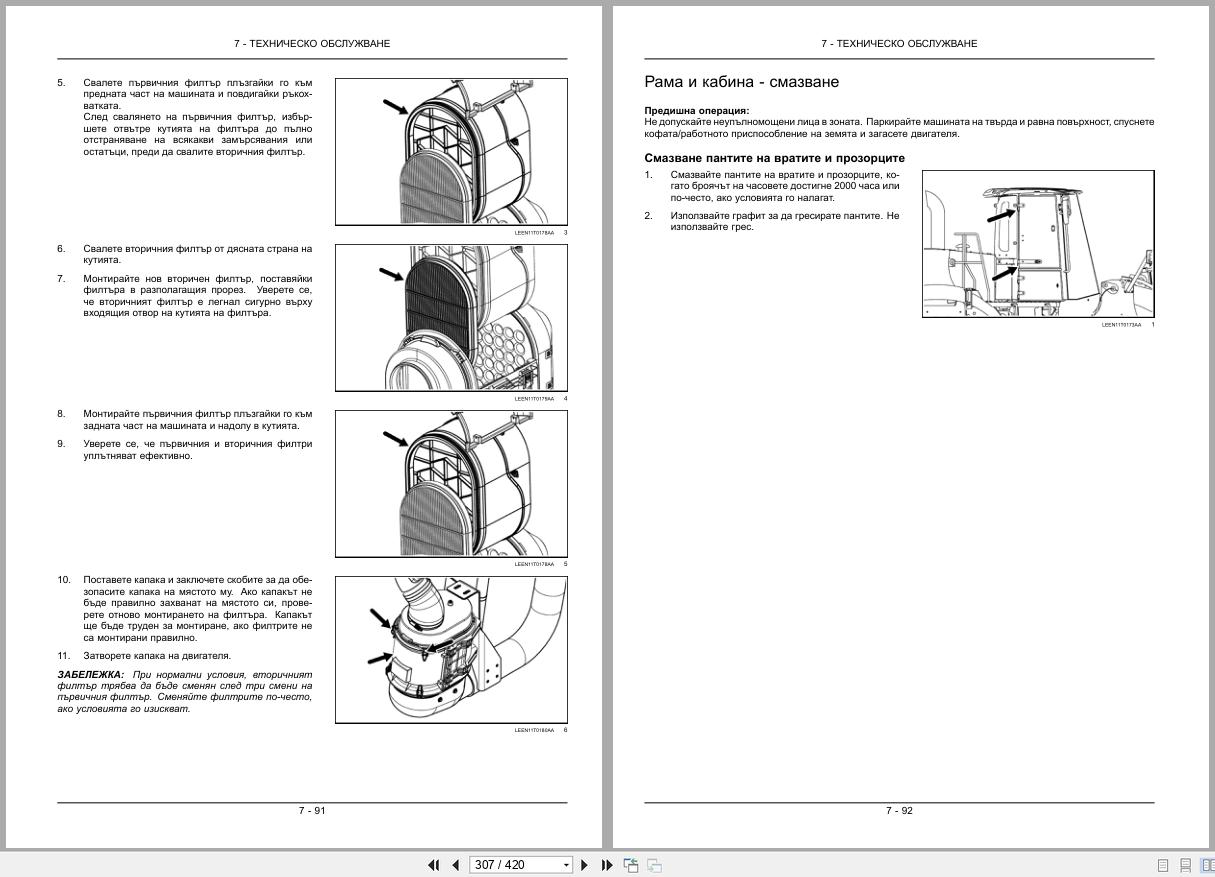Click left page header '7 - ТЕХНИЧЕСКО ОБСЛУЖВАНЕ'
Screen dimensions: 1215x877
tap(312, 44)
